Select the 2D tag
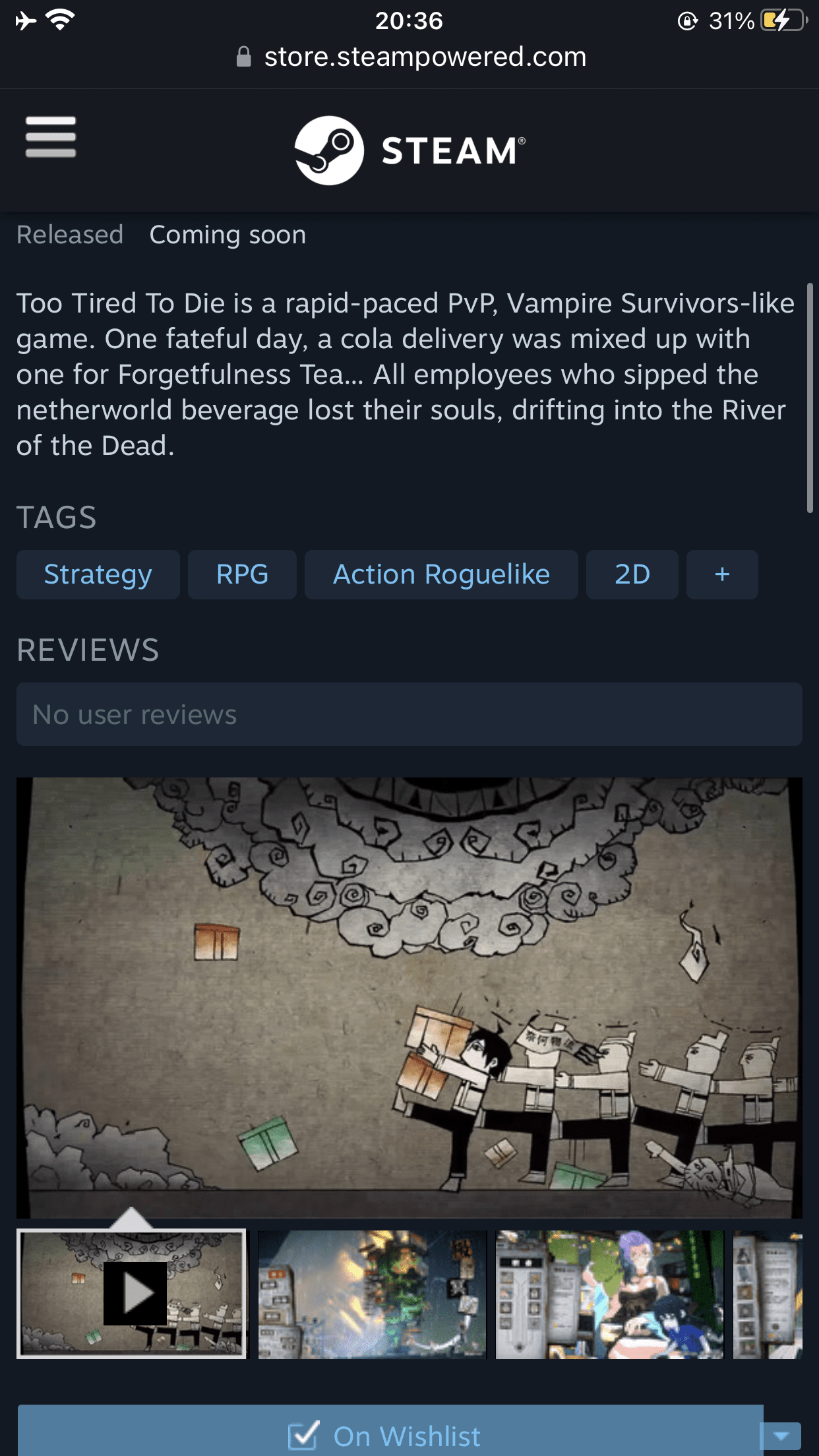This screenshot has height=1456, width=819. [x=632, y=574]
